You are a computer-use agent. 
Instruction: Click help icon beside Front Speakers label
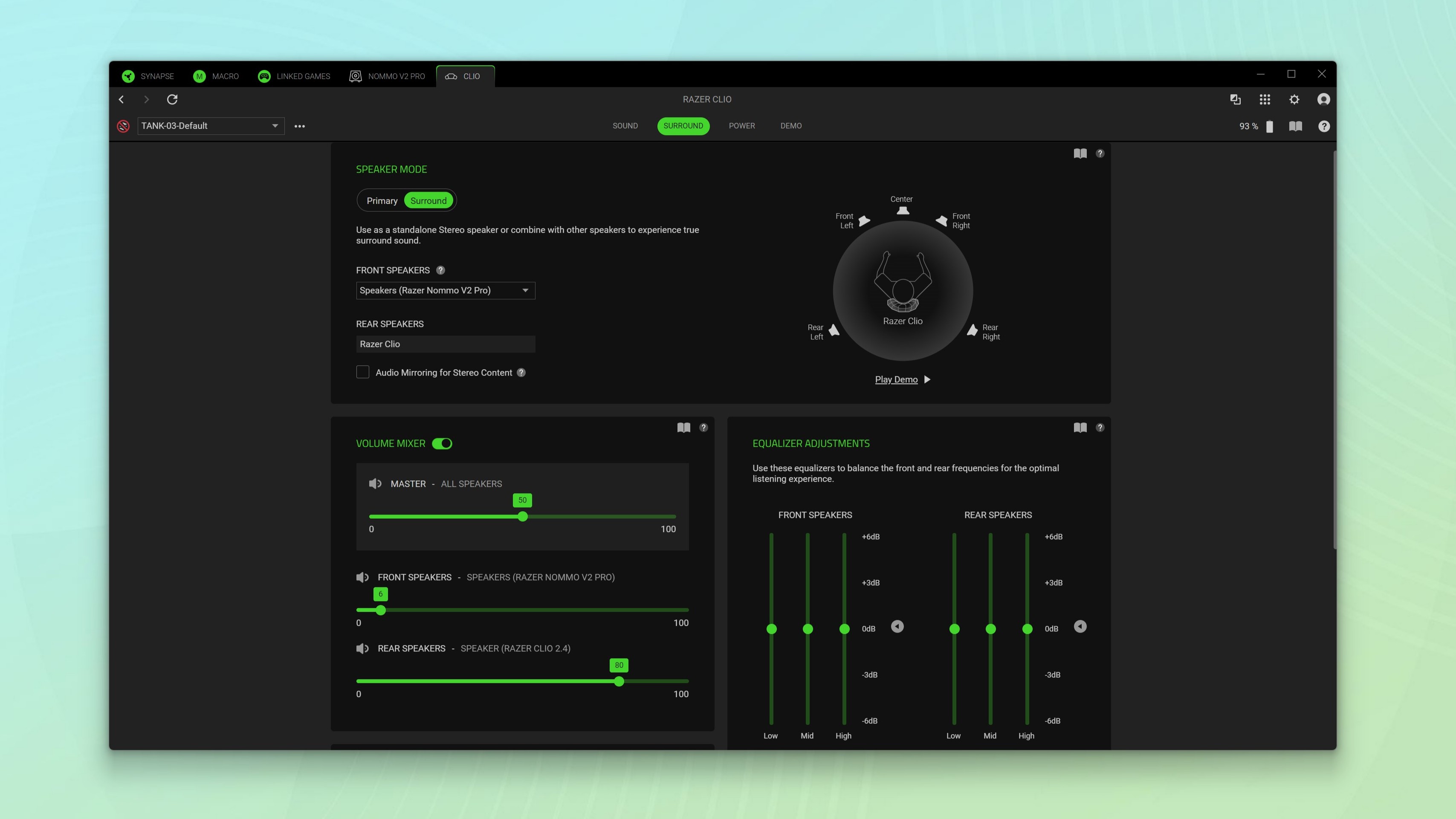[x=440, y=270]
